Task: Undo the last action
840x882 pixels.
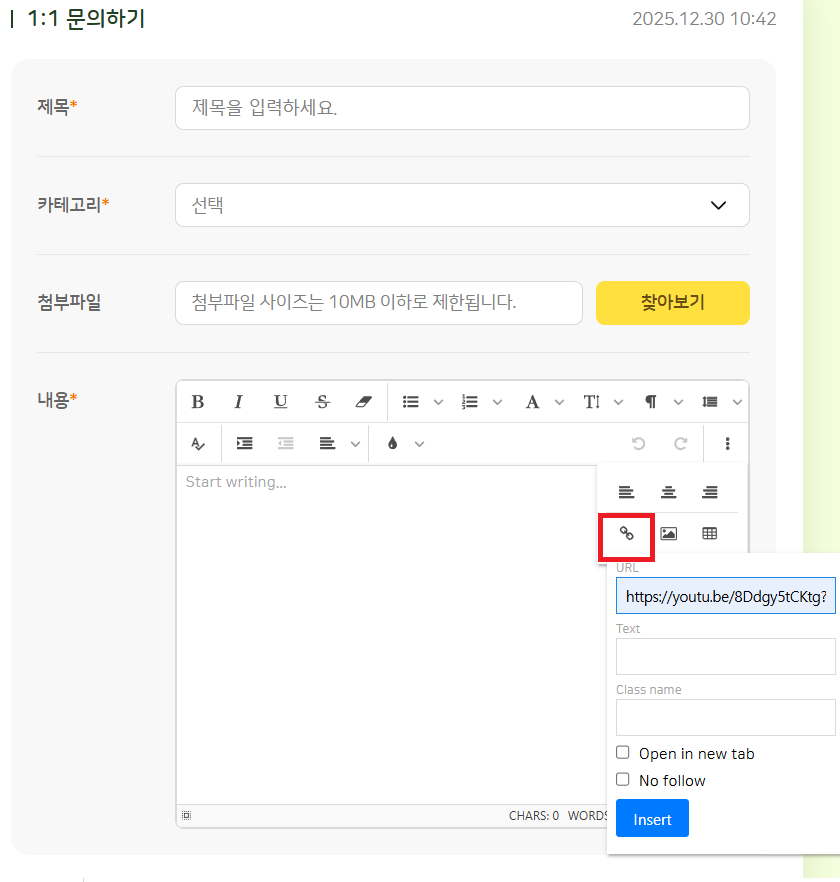Action: coord(638,444)
